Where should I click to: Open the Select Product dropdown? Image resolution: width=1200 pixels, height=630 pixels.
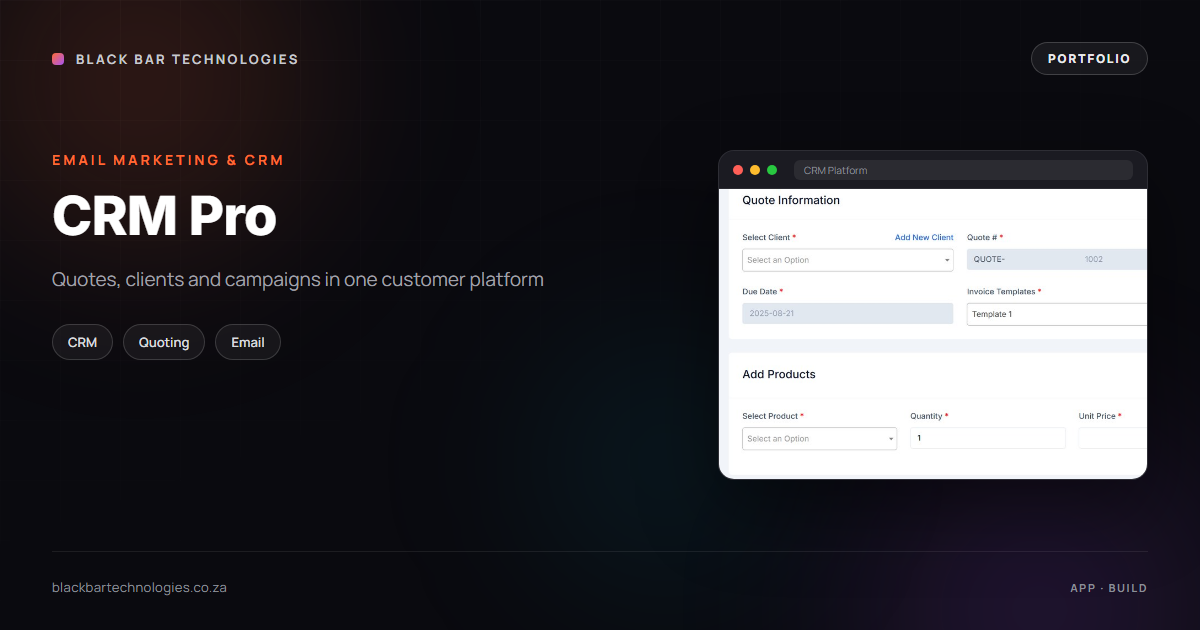click(820, 439)
